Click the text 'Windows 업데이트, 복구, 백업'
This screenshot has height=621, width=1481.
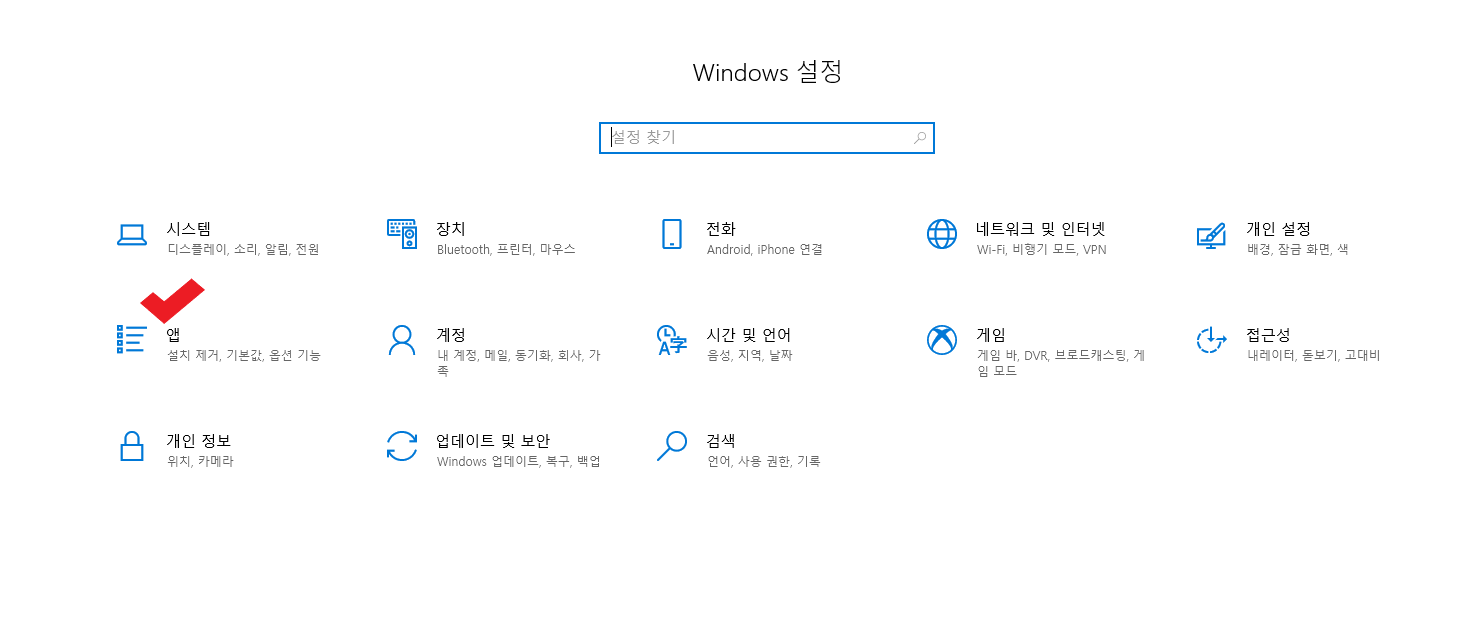pos(518,462)
